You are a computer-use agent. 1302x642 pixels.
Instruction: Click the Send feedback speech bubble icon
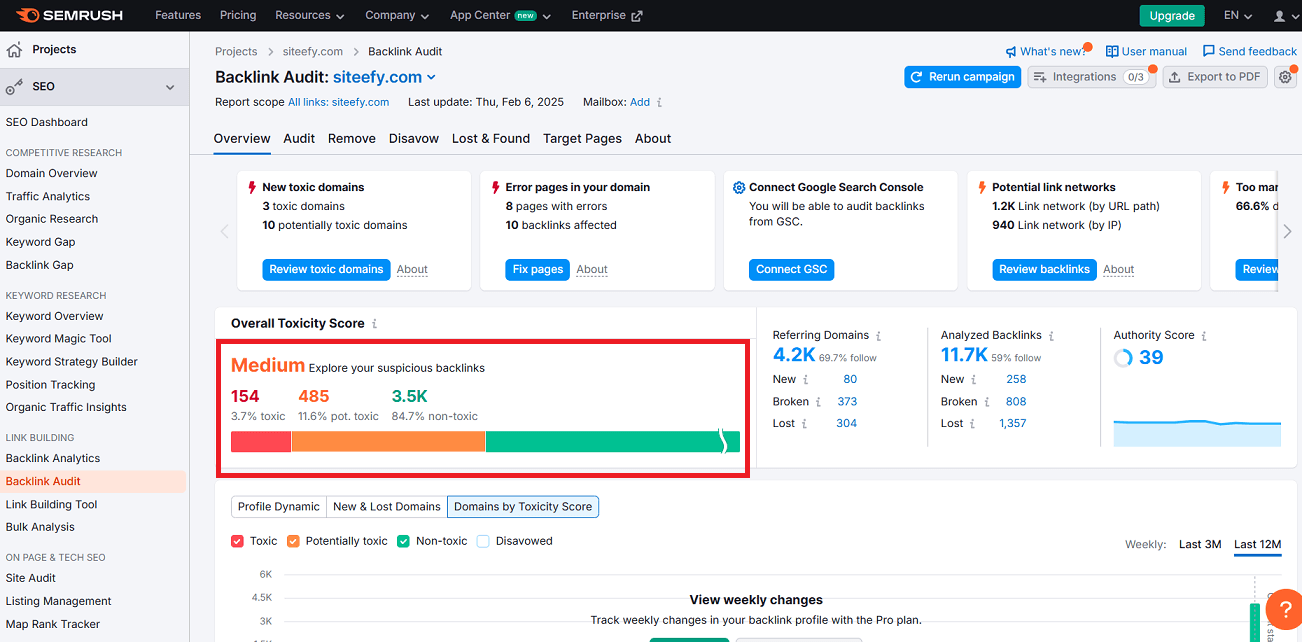1207,51
